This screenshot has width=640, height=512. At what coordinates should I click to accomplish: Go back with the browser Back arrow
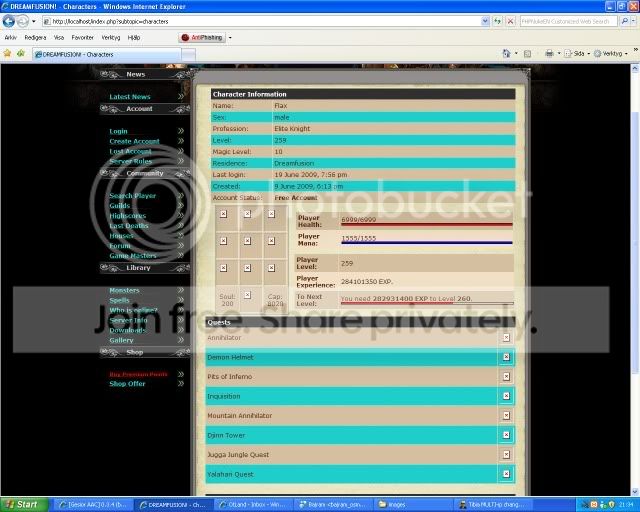point(9,21)
